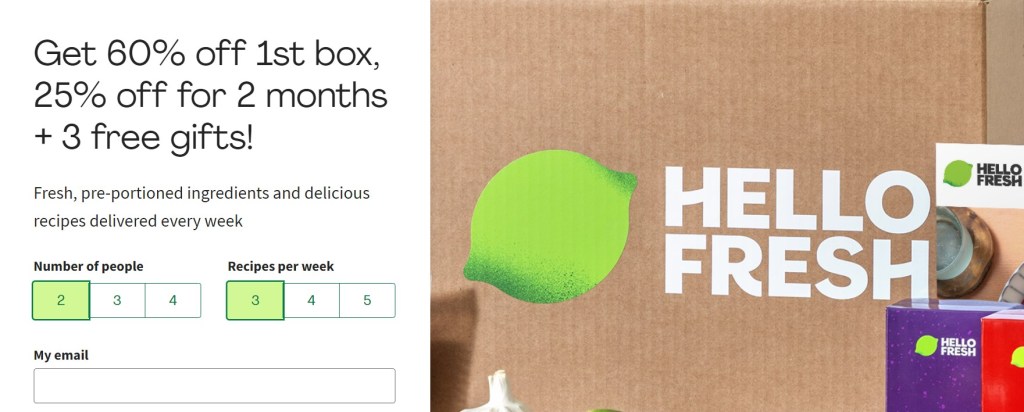Click the 60% off 1st box headline
1024x412 pixels.
[x=210, y=96]
